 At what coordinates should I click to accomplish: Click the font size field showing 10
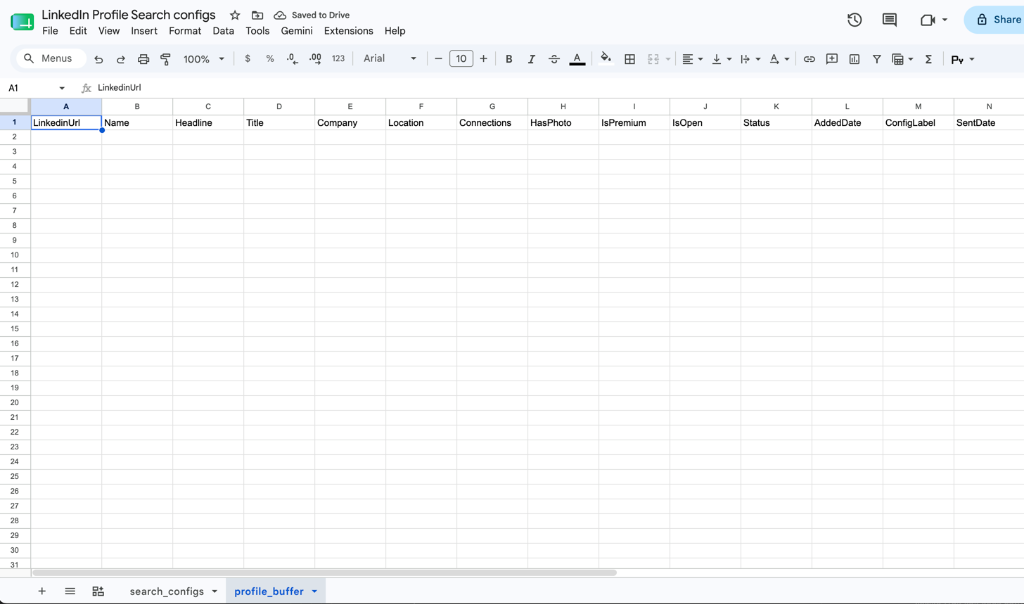pyautogui.click(x=461, y=59)
